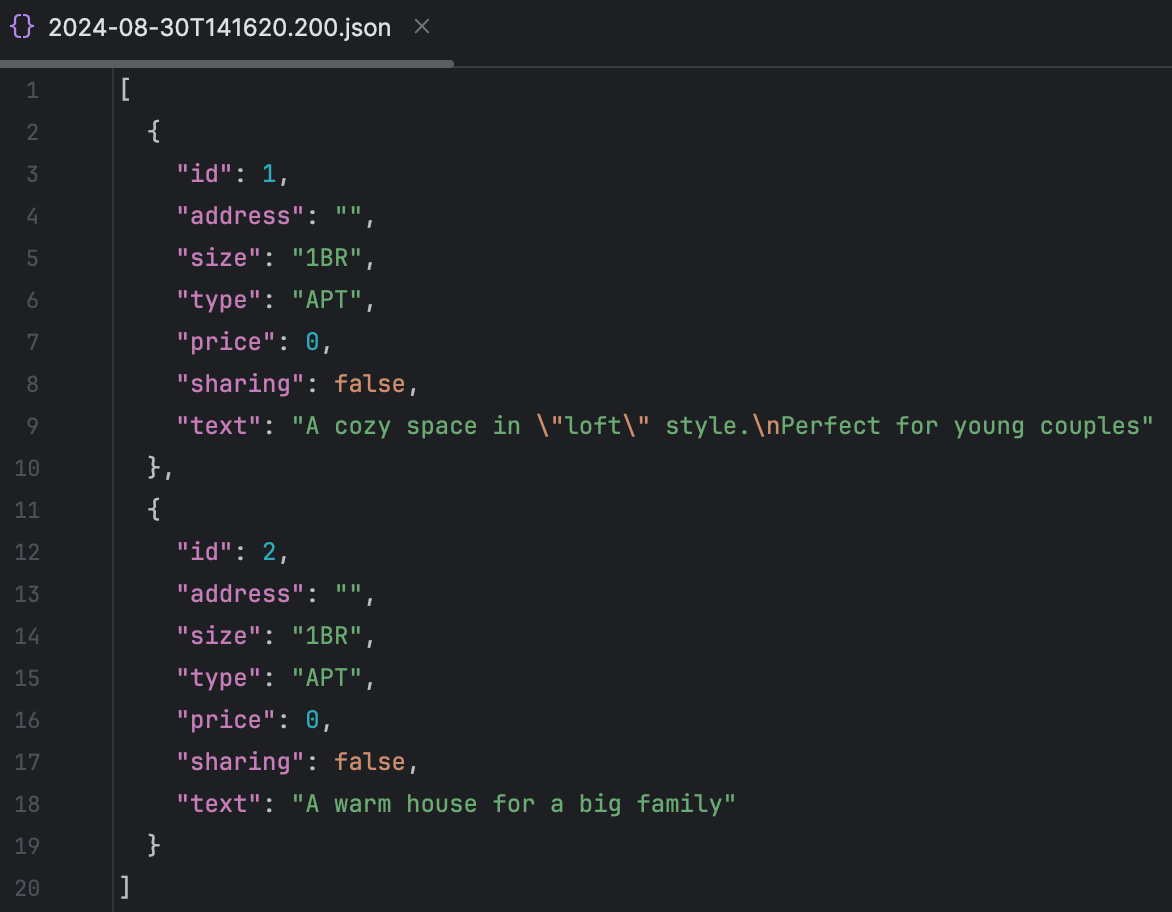
Task: Place cursor on the id value 2
Action: coord(268,551)
